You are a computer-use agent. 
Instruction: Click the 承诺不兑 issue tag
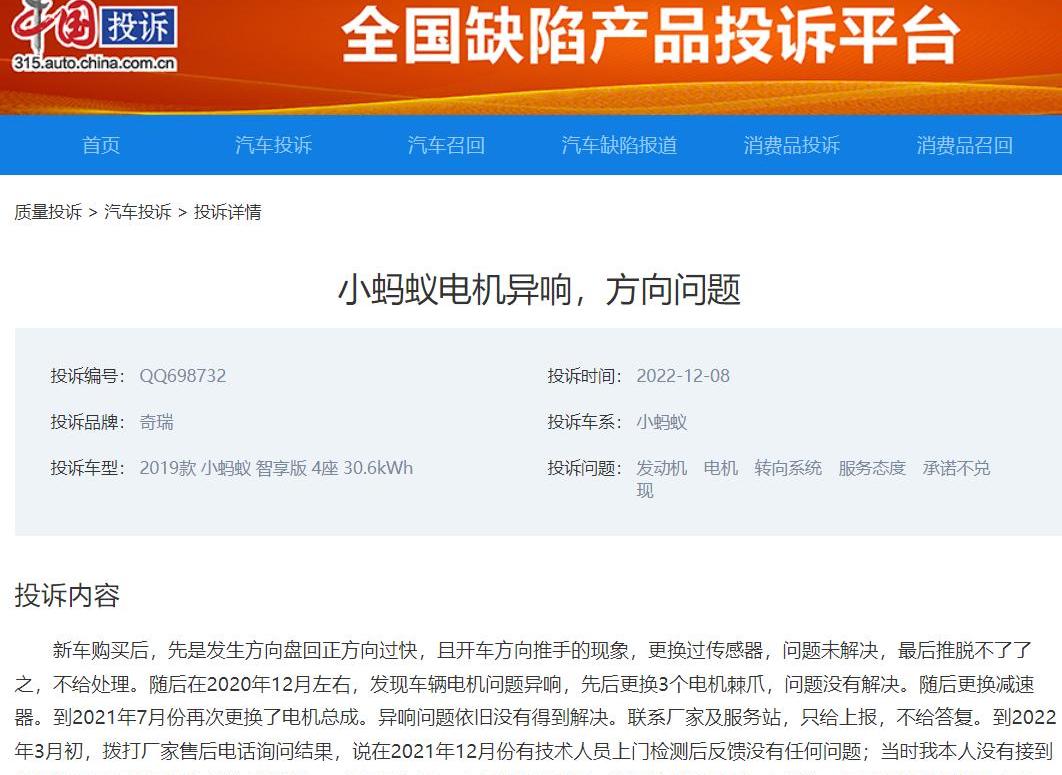956,468
